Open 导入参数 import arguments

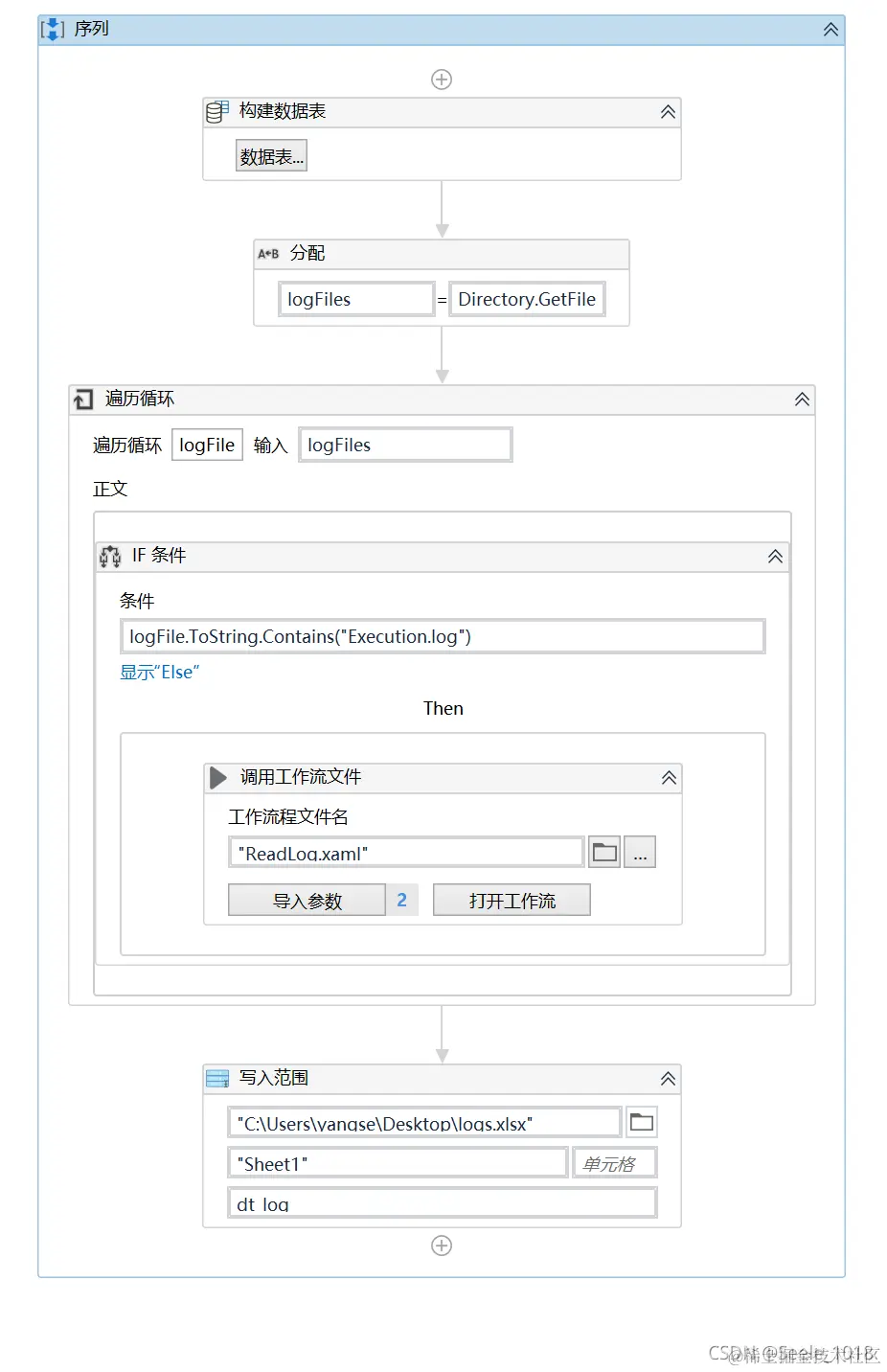click(307, 901)
